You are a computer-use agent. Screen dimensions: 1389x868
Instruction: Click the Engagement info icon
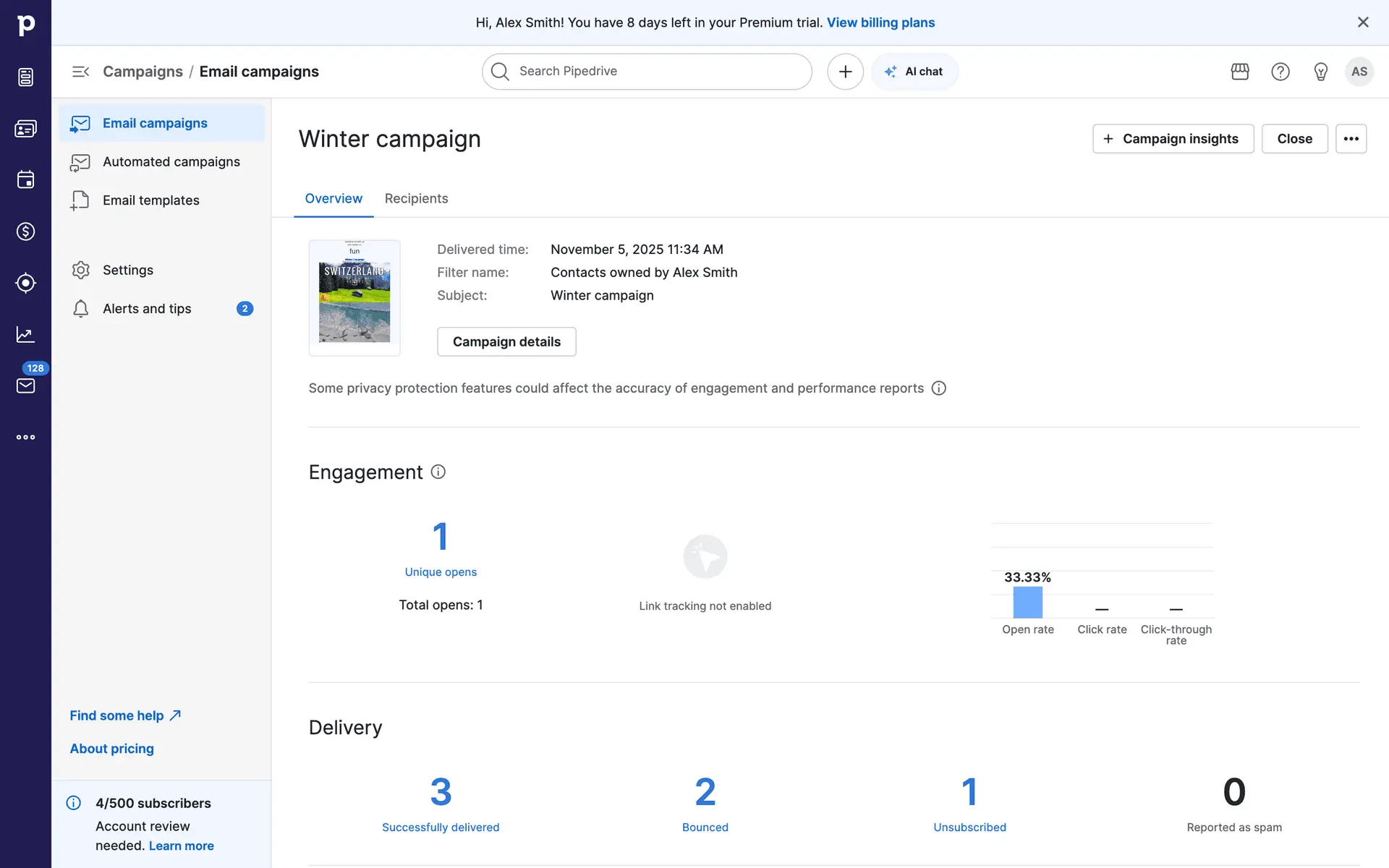(x=438, y=472)
